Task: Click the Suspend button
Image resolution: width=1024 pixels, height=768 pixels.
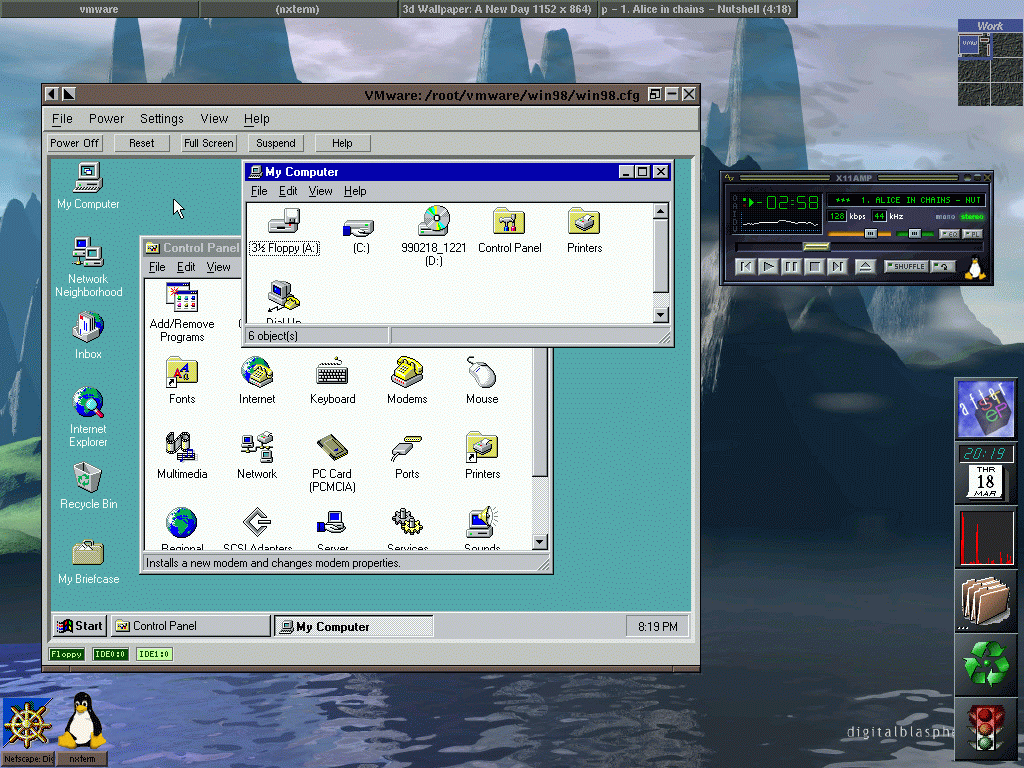Action: (276, 143)
